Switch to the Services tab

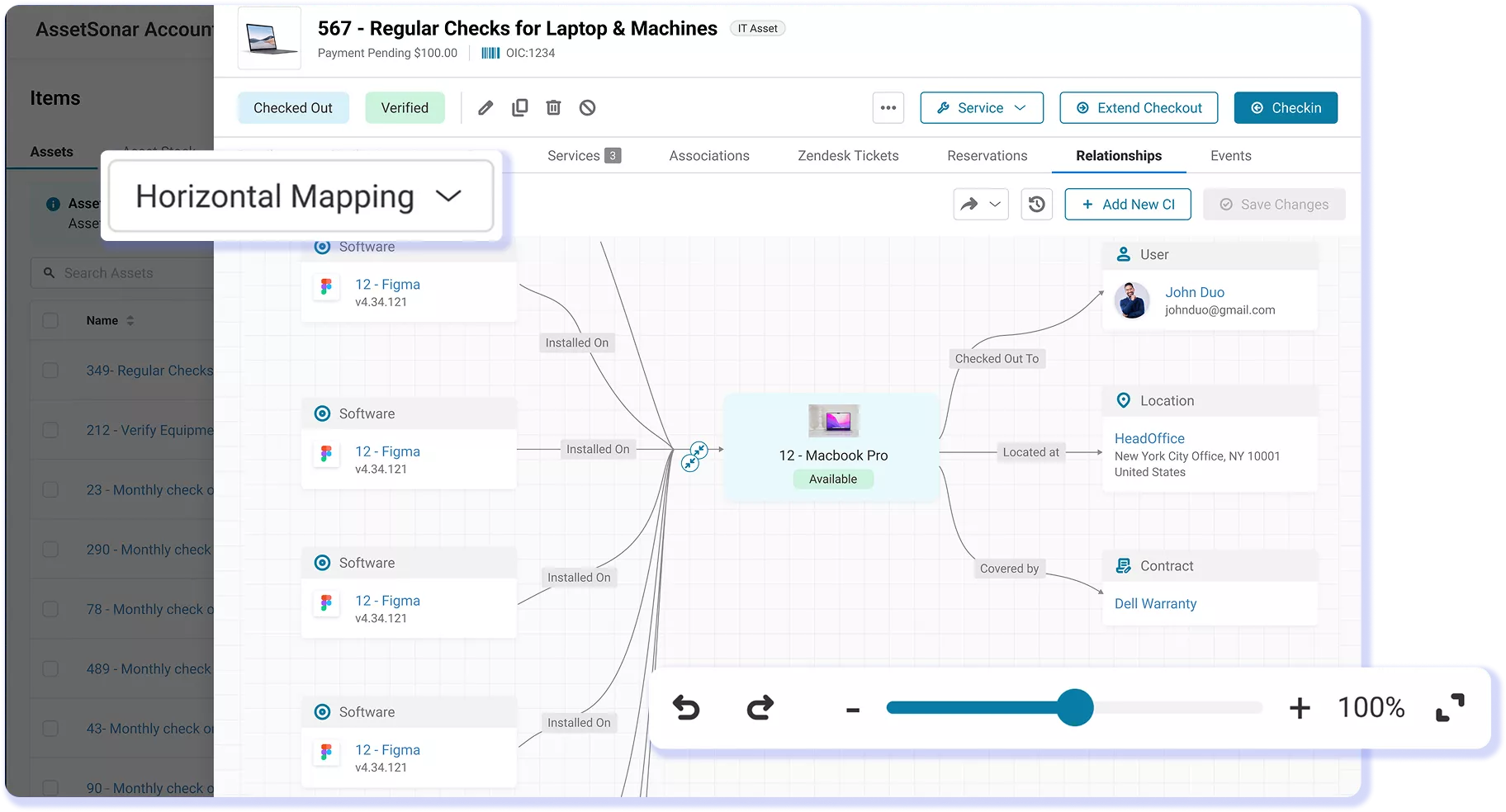click(584, 156)
